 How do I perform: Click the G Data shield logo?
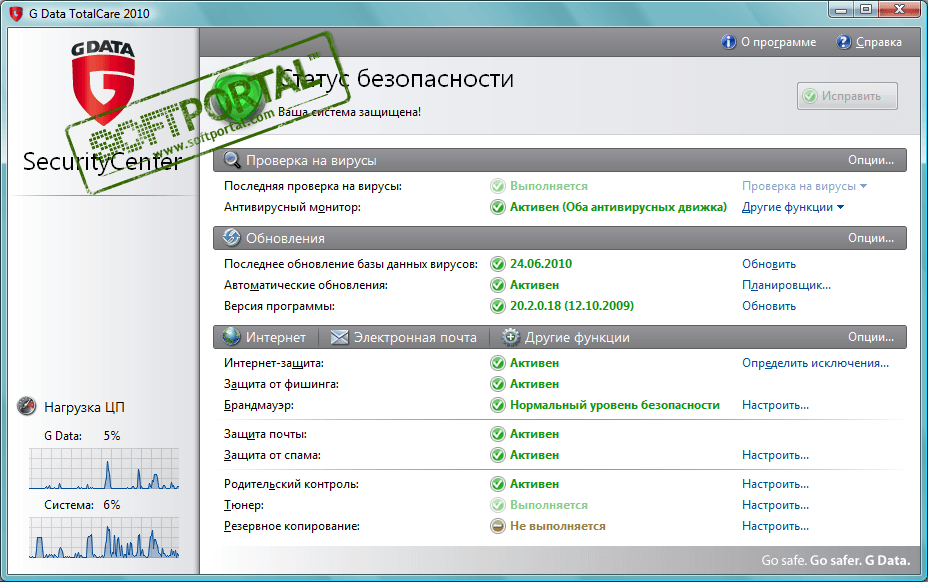point(104,82)
